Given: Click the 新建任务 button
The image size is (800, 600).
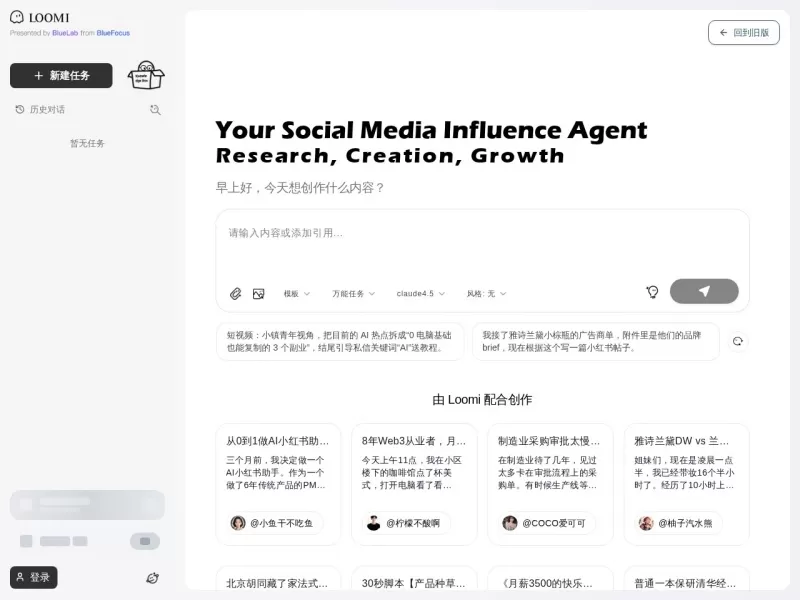Looking at the screenshot, I should (61, 76).
